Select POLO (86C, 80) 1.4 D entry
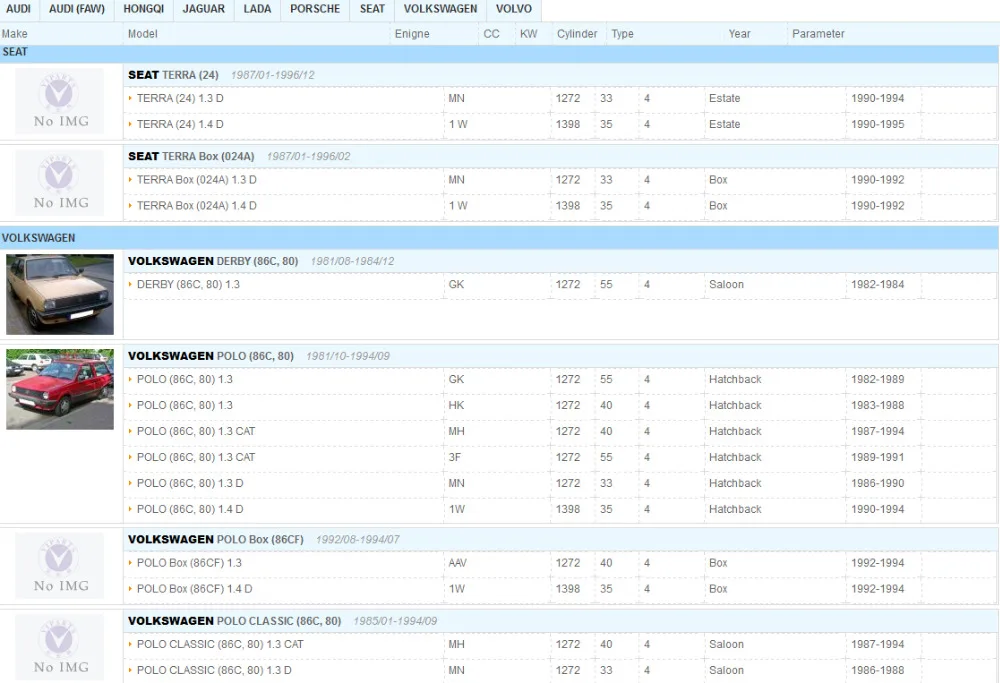The image size is (1000, 683). coord(190,510)
